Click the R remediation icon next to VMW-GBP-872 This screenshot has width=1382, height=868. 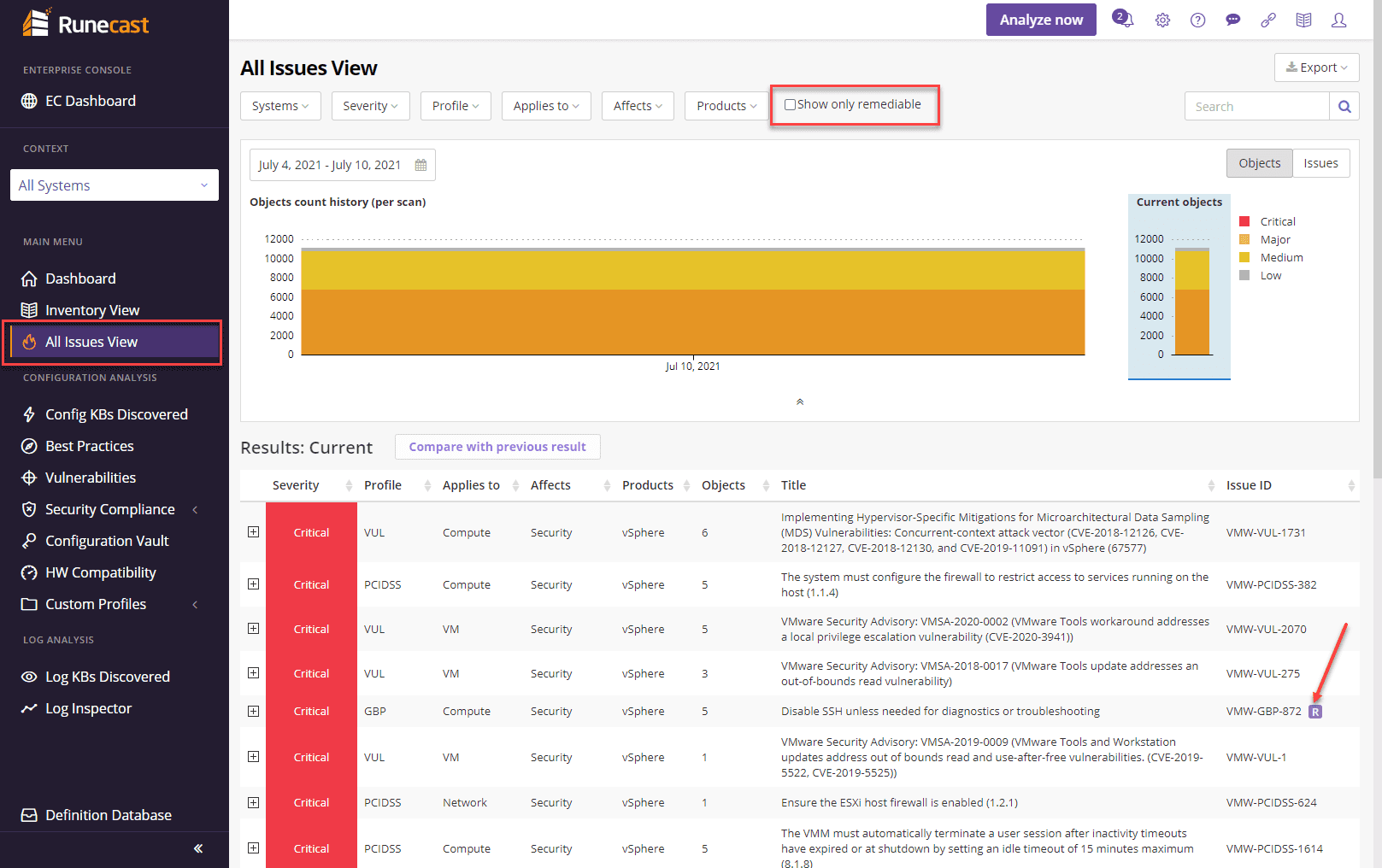[x=1315, y=710]
